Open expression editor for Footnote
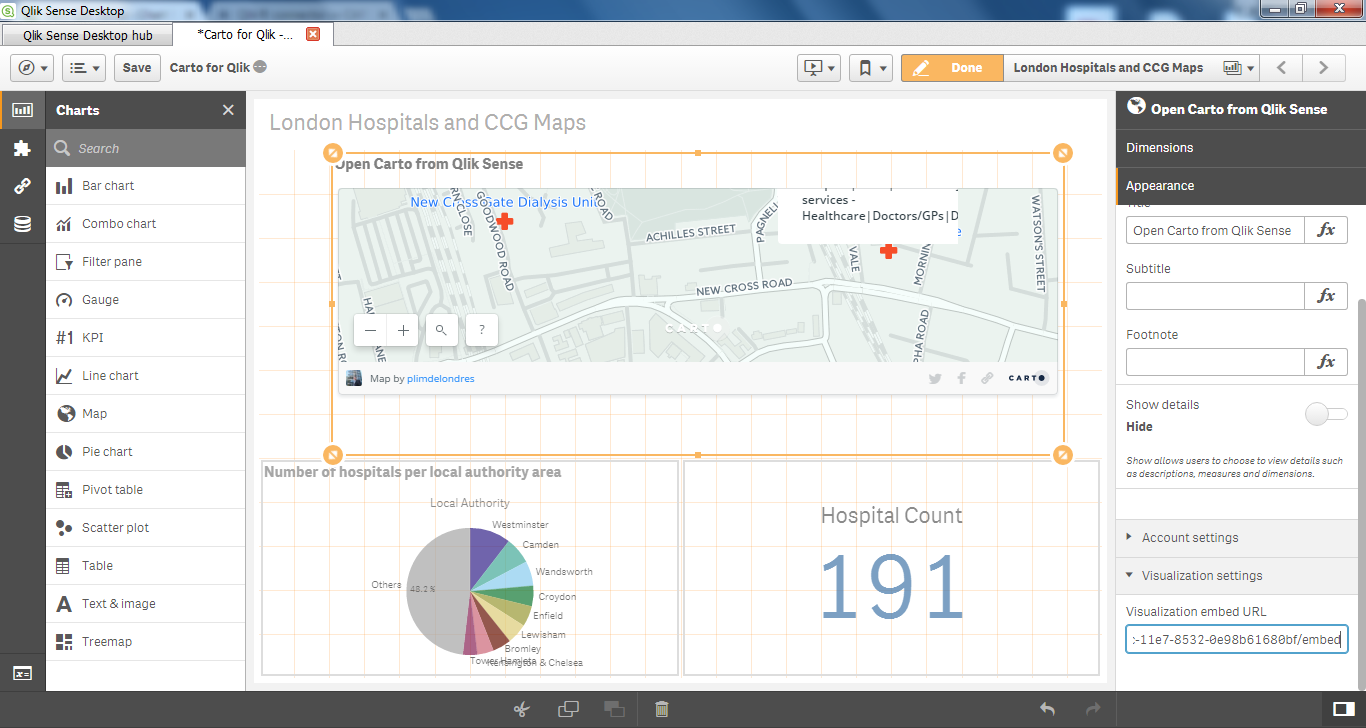 (x=1326, y=362)
